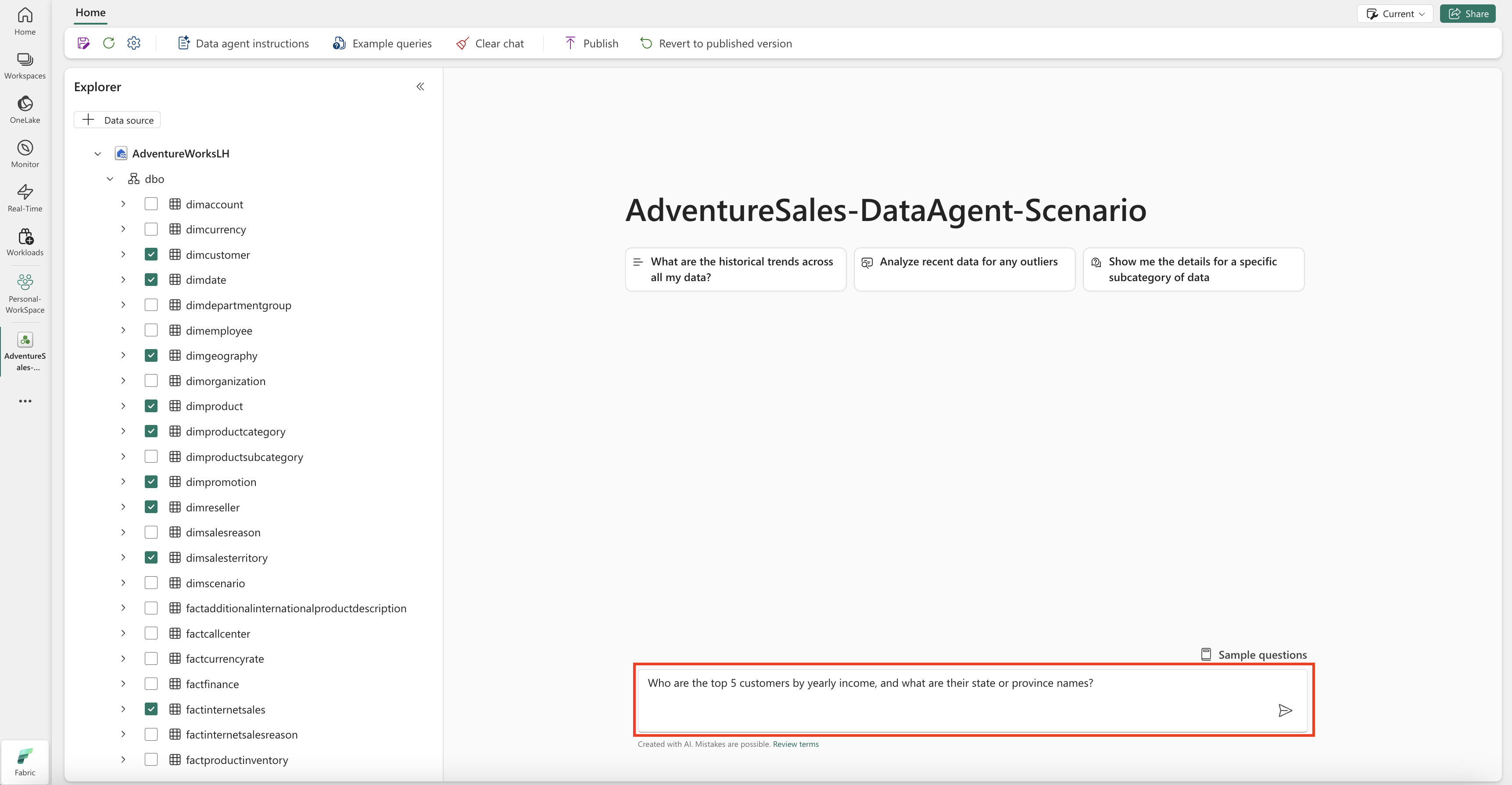Open Personal-WorkSpace in the sidebar
This screenshot has width=1512, height=785.
coord(25,293)
